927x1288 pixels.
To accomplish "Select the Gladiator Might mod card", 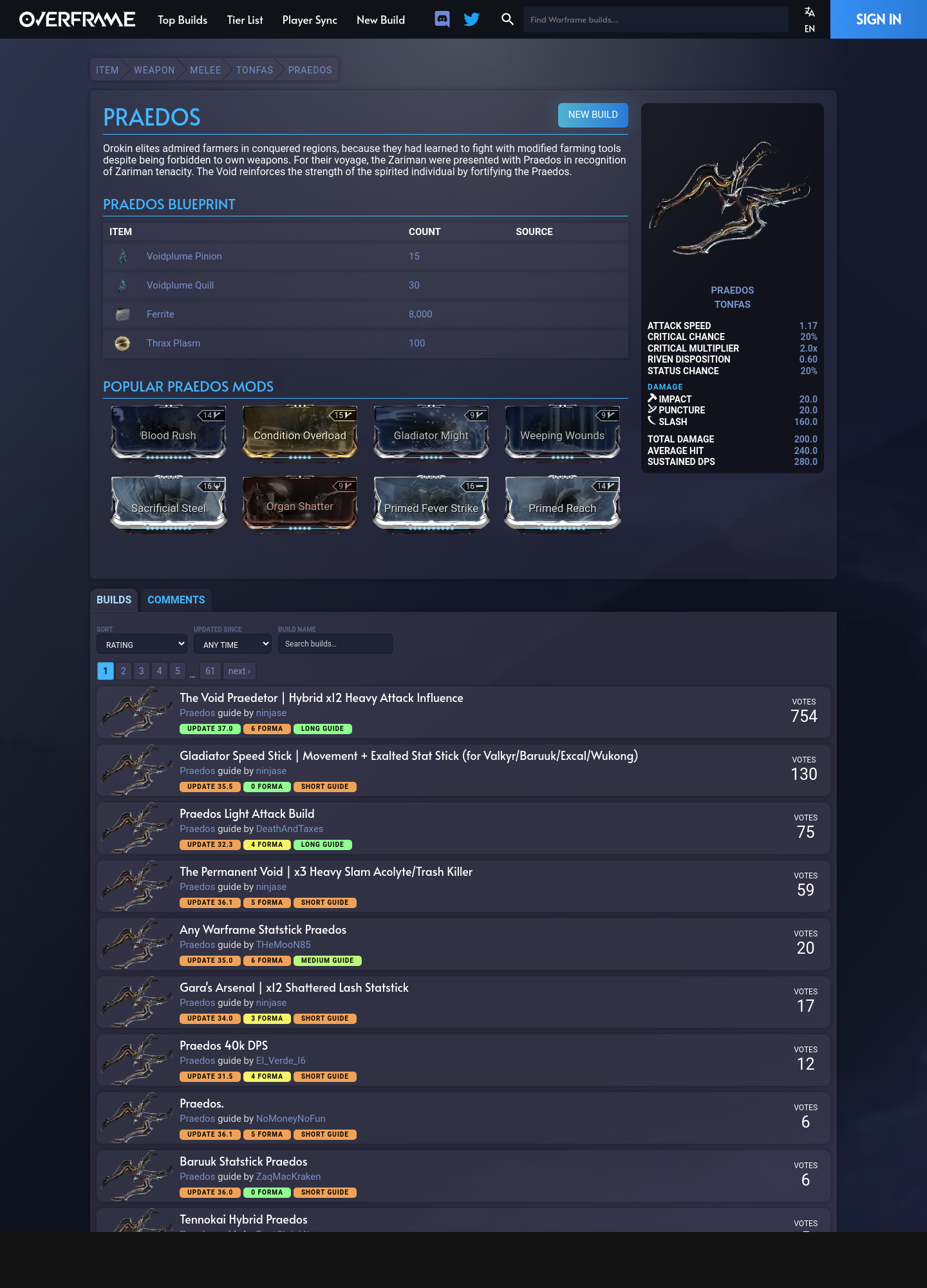I will pos(431,433).
